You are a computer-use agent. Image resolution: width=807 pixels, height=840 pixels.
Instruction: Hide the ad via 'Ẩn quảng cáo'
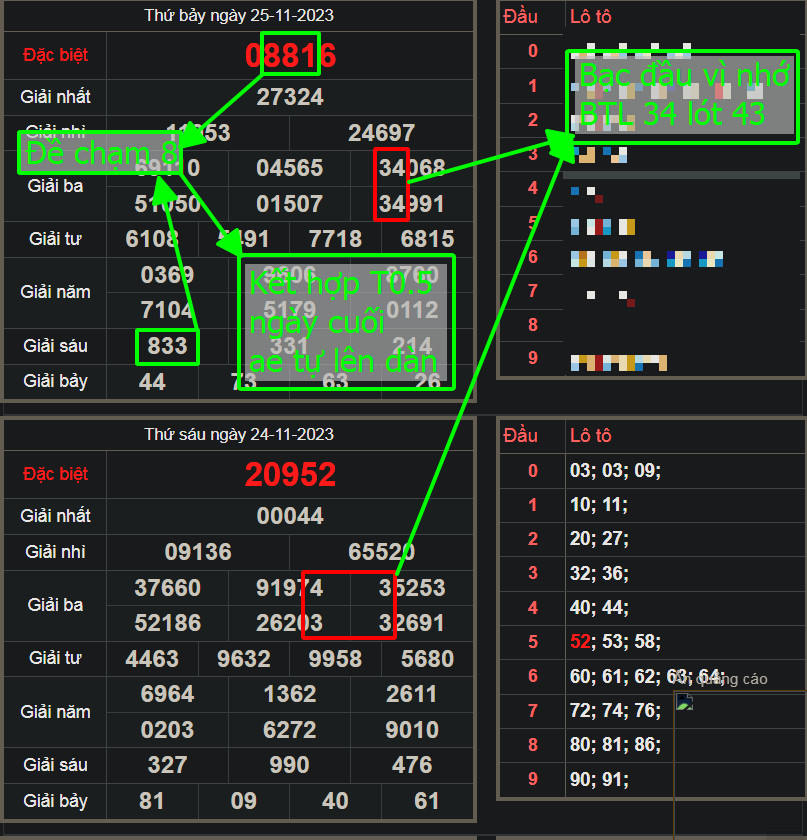[722, 679]
